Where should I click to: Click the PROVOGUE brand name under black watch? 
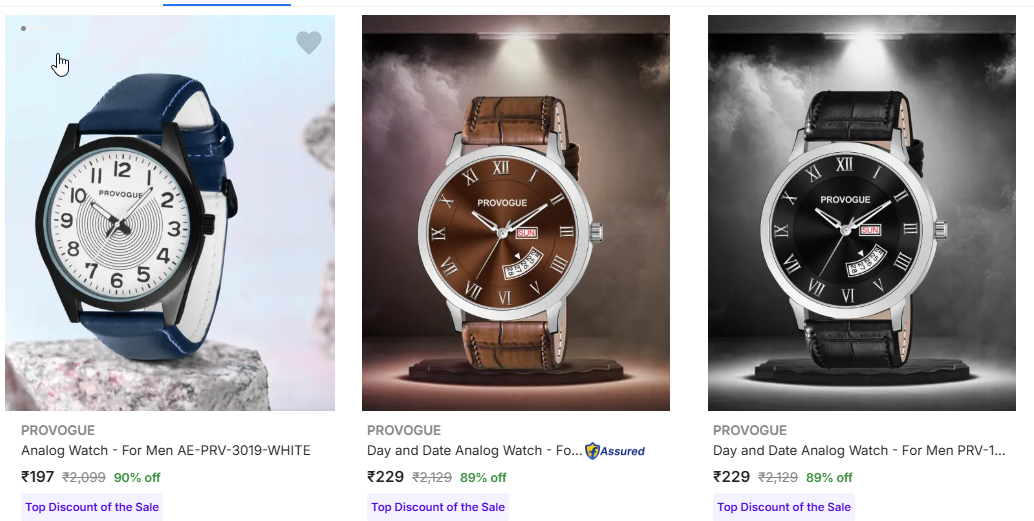pos(750,431)
